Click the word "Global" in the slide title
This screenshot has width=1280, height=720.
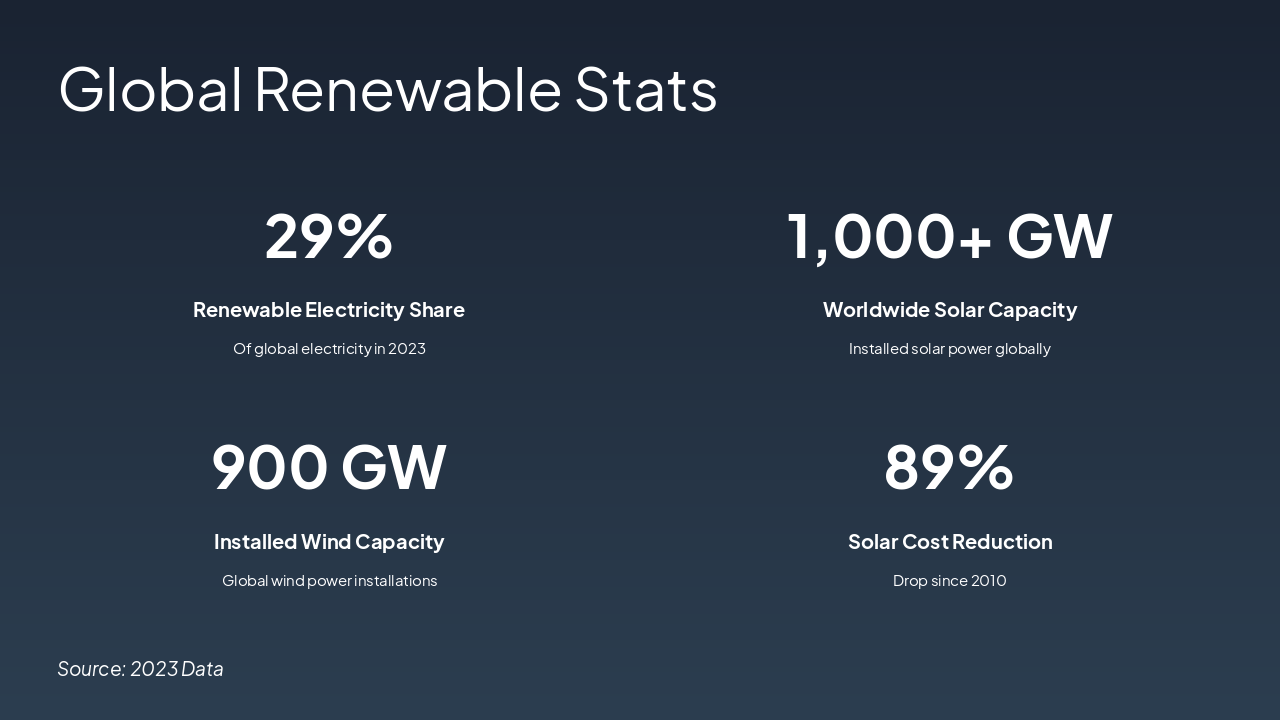coord(151,89)
